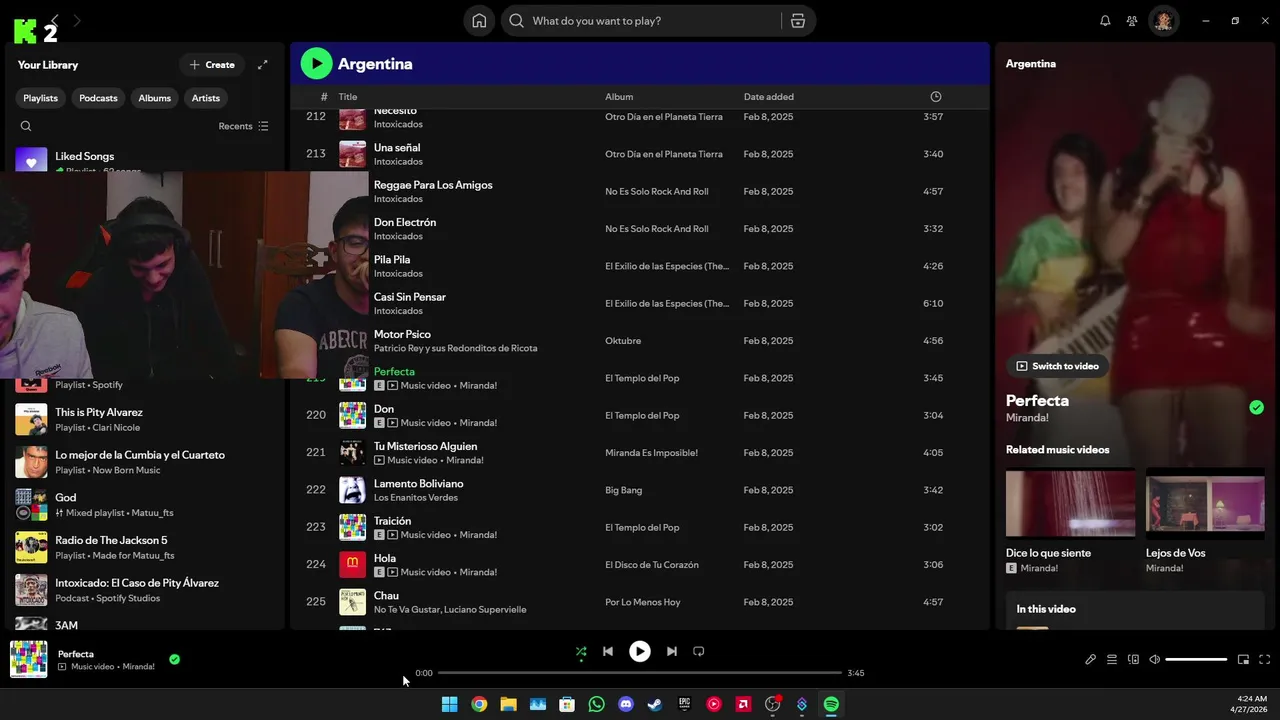The height and width of the screenshot is (720, 1280).
Task: Search within Your Library
Action: 26,126
